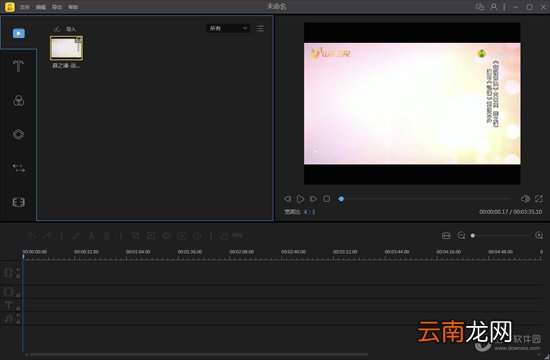550x360 pixels.
Task: Click the preview volume icon
Action: click(x=525, y=199)
